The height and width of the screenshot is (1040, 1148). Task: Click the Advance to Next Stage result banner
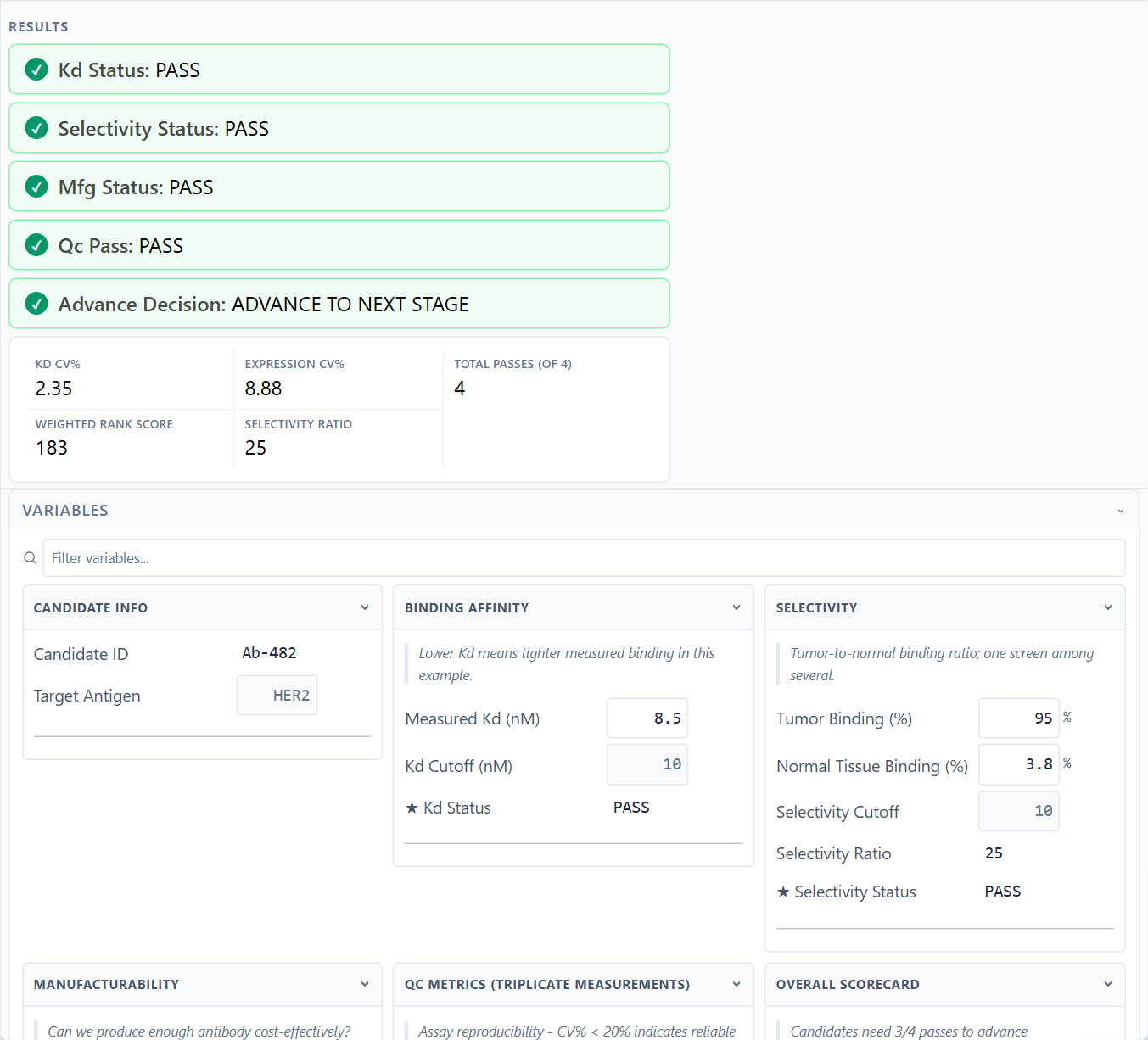339,304
